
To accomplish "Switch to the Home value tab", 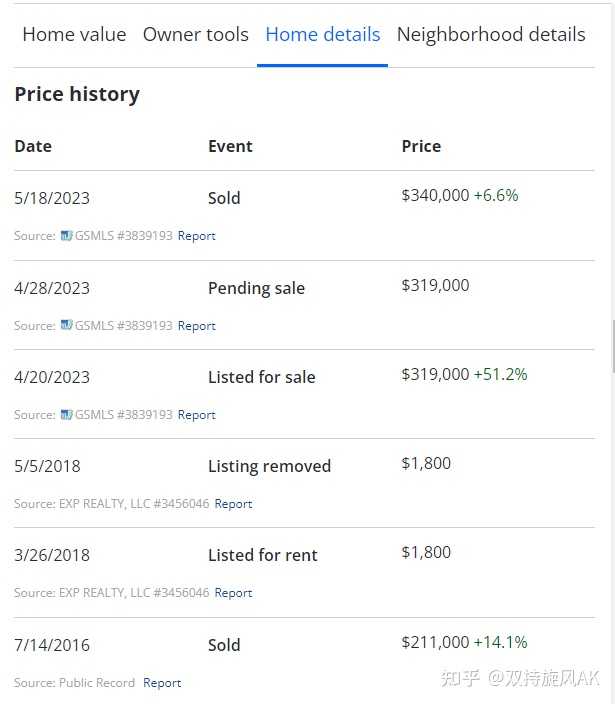I will tap(75, 35).
